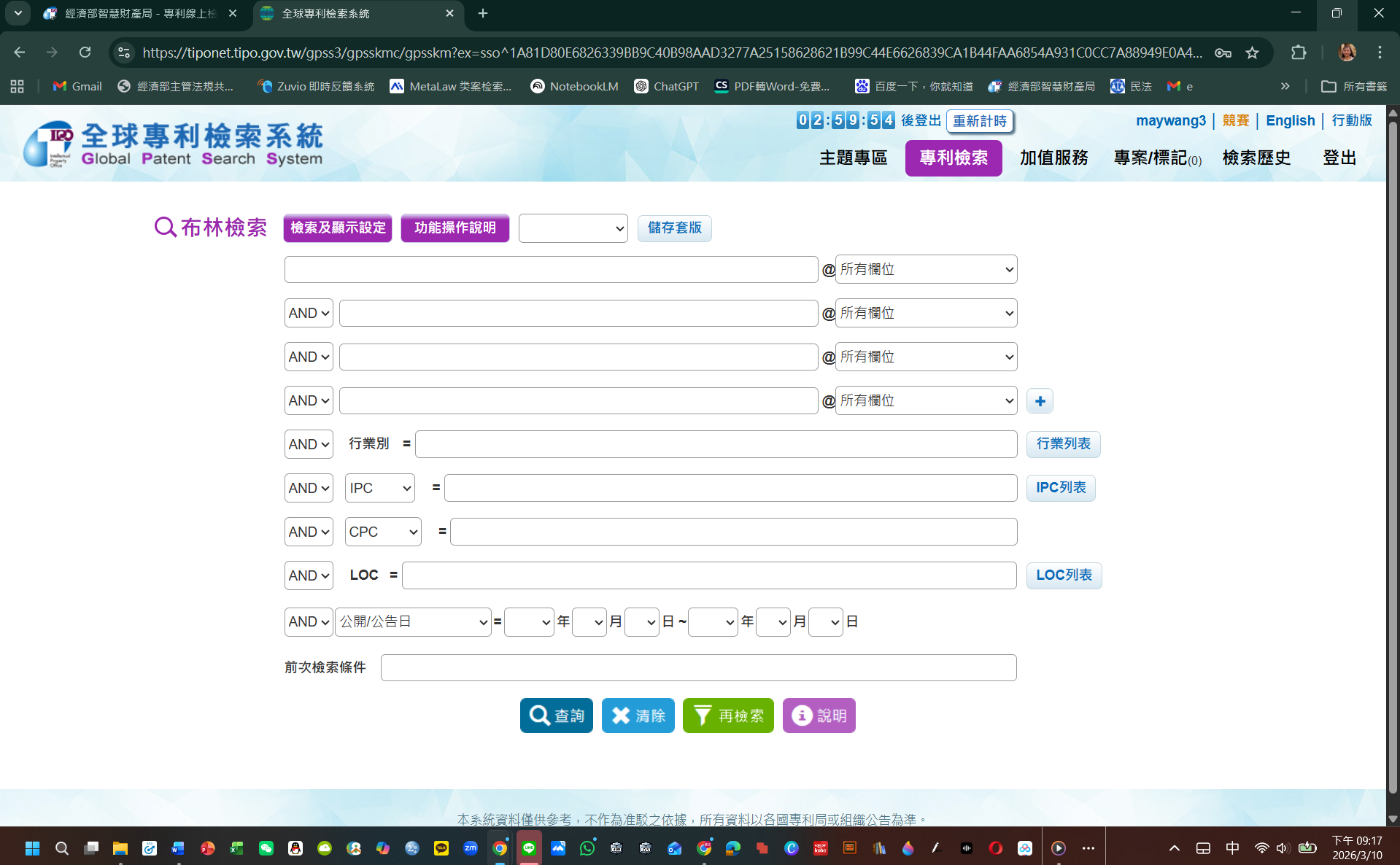Click the 再檢索 funnel filter button
Image resolution: width=1400 pixels, height=865 pixels.
(728, 715)
